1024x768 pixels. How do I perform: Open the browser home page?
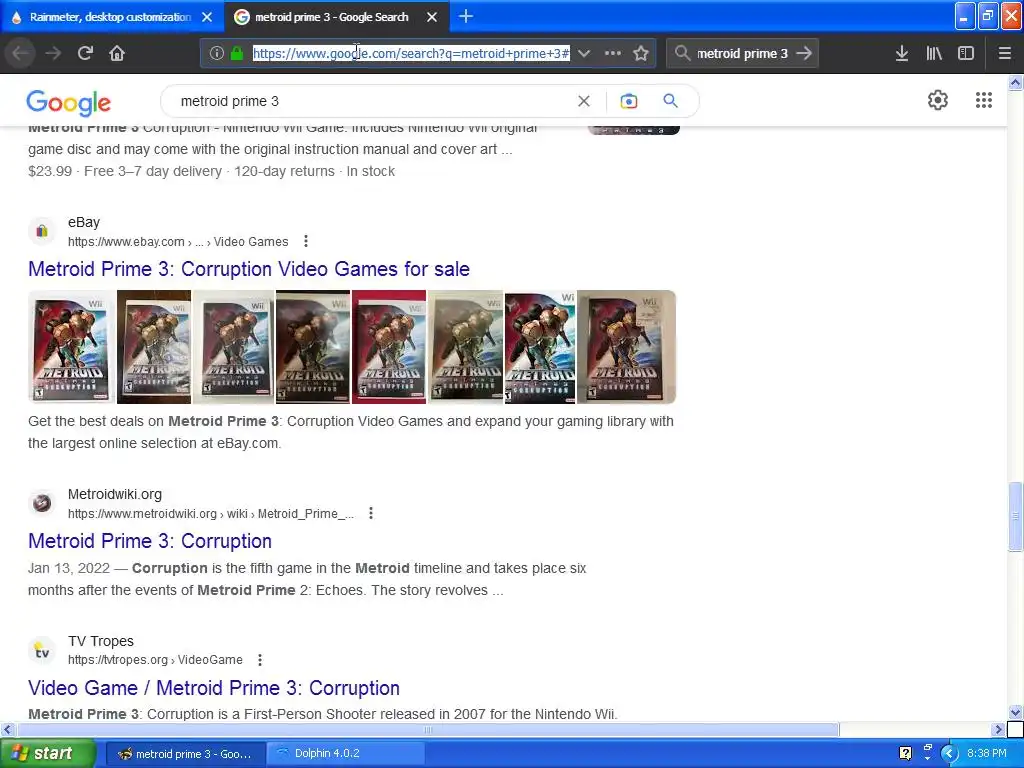click(117, 54)
